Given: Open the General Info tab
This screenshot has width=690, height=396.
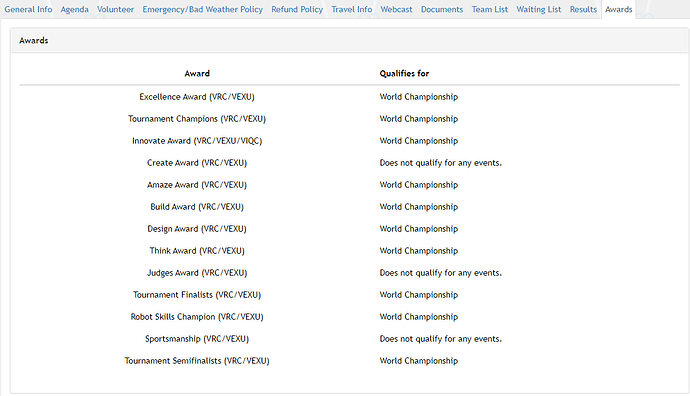Looking at the screenshot, I should point(28,9).
